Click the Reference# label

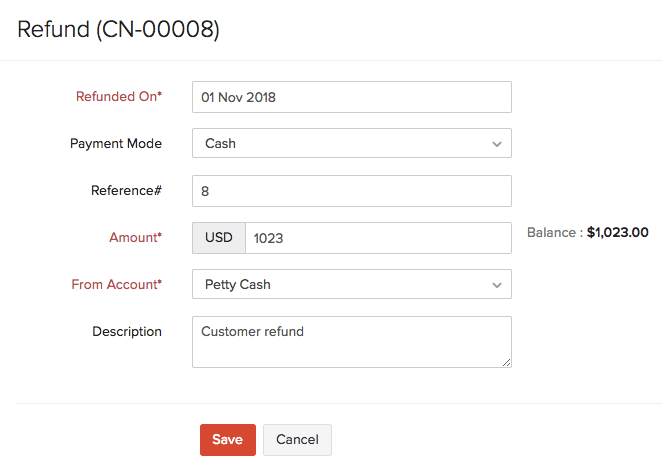tap(126, 190)
